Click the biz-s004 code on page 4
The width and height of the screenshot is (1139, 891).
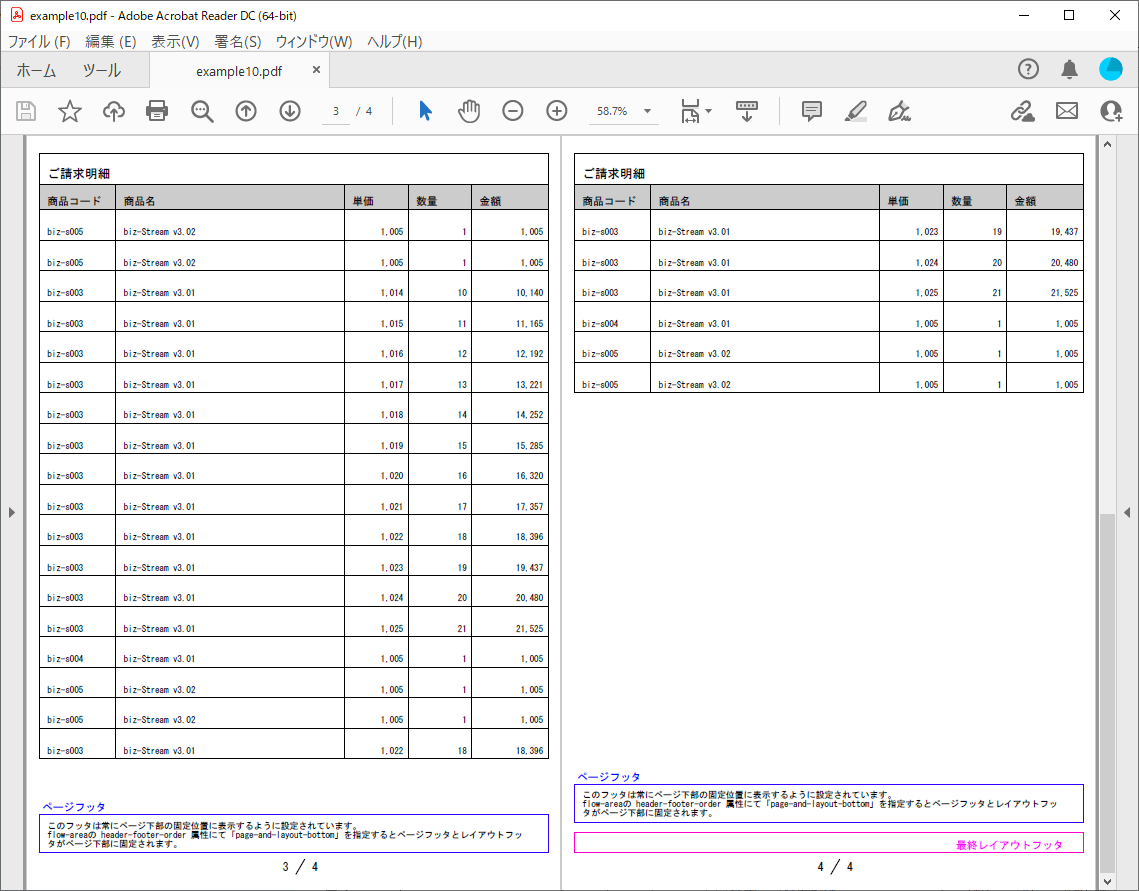pos(600,323)
